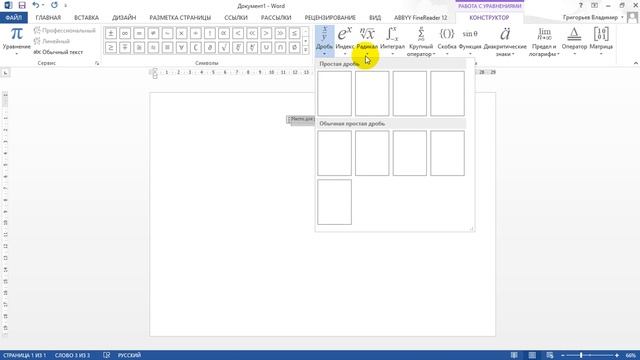Open the Радикал gallery
This screenshot has height=360, width=640.
click(x=367, y=41)
